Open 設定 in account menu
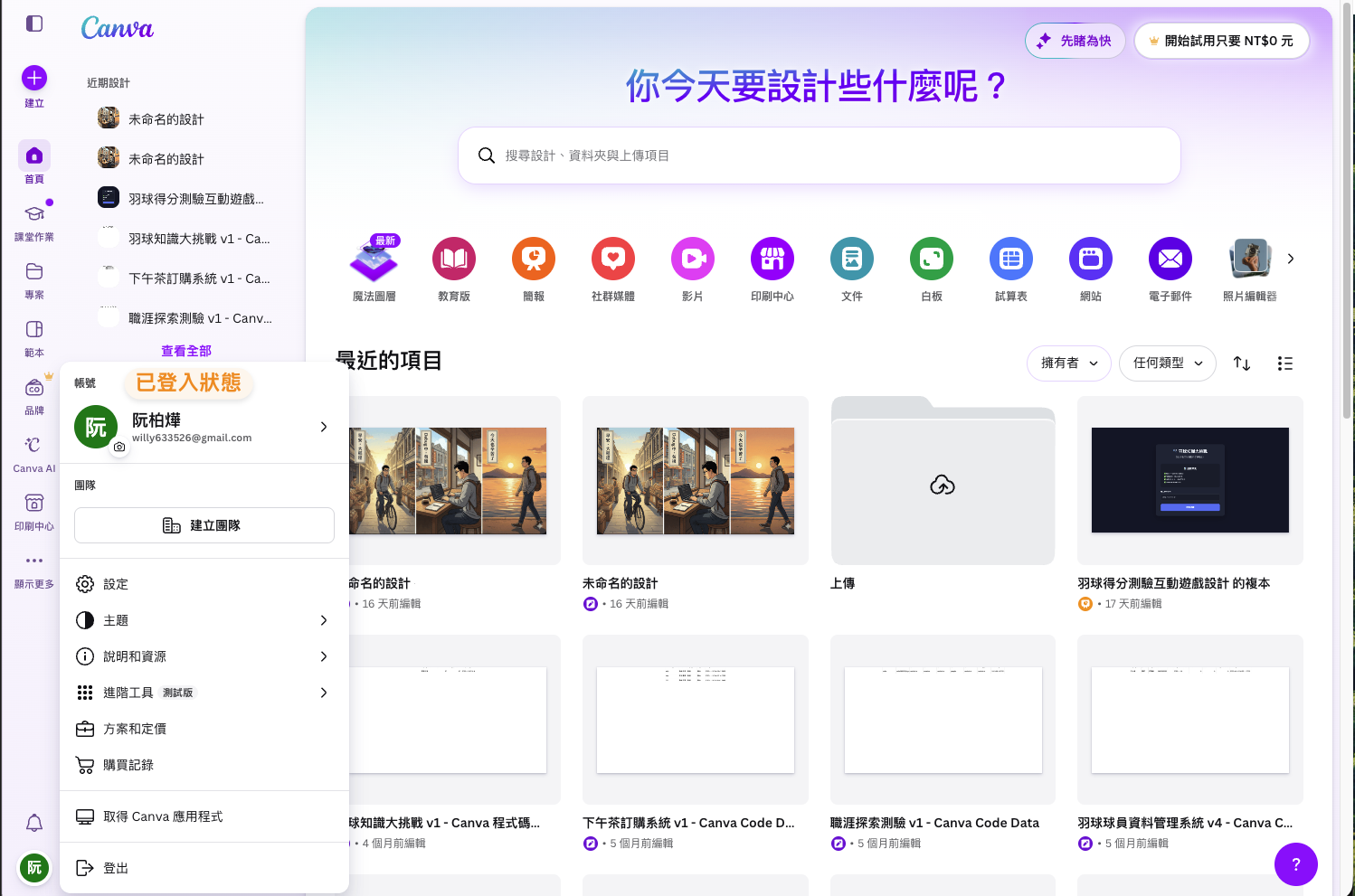 point(204,584)
